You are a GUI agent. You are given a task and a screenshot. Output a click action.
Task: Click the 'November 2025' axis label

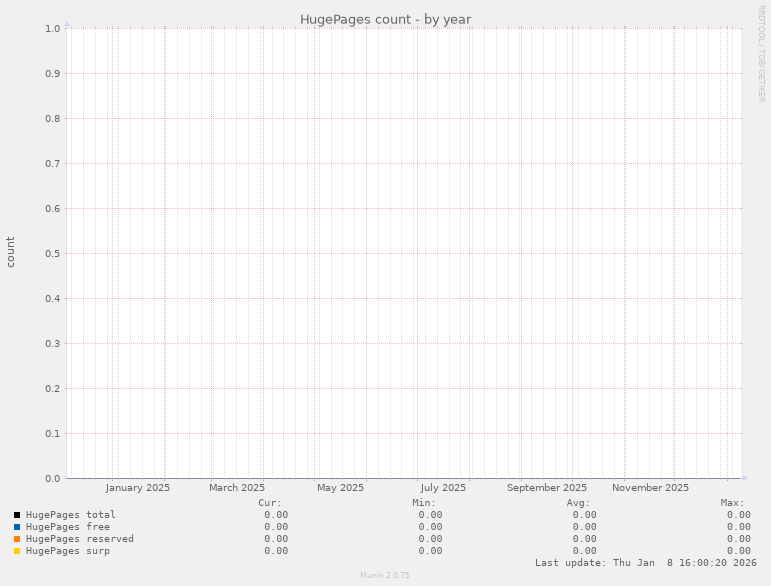tap(651, 488)
